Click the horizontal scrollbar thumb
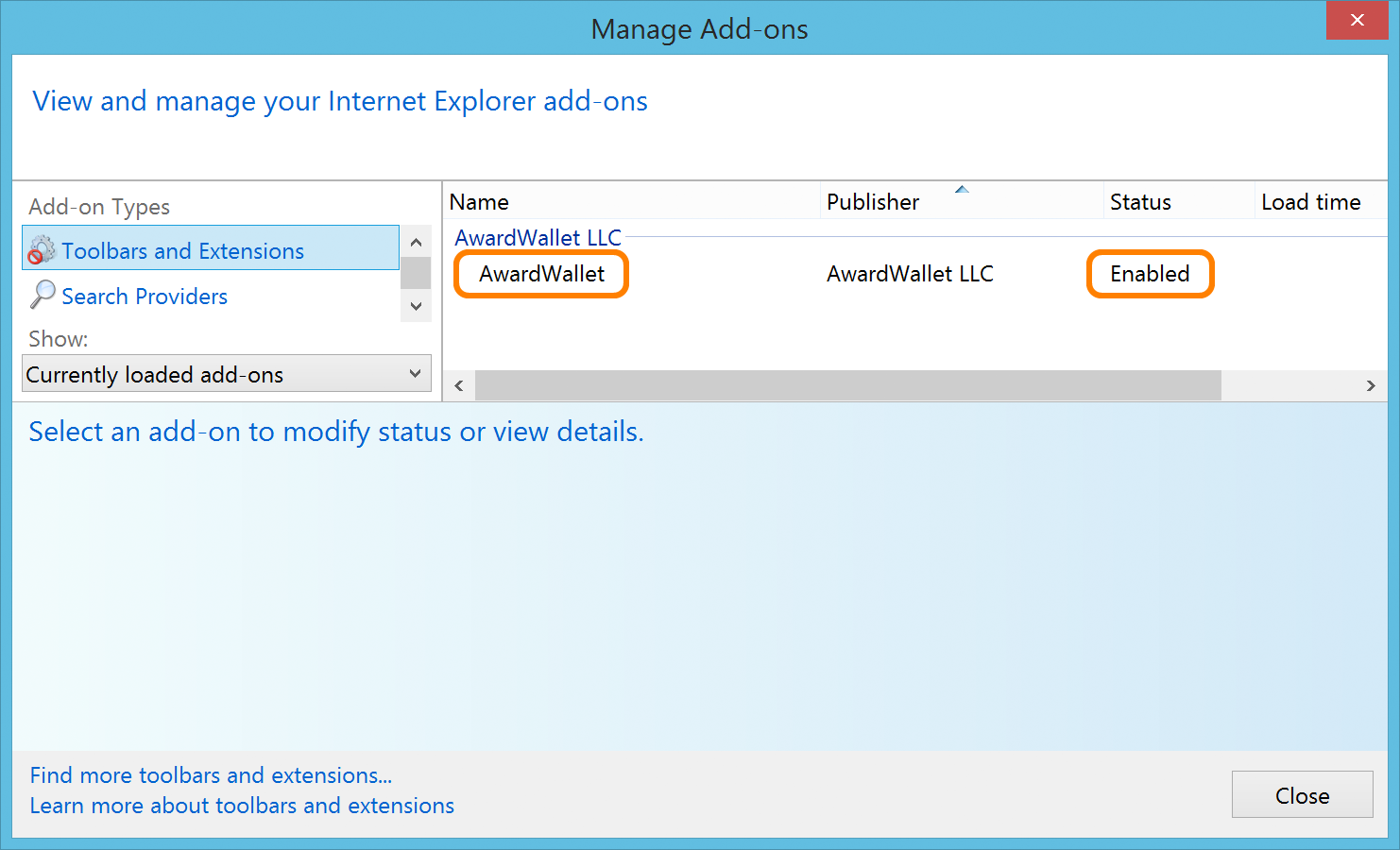 click(847, 385)
